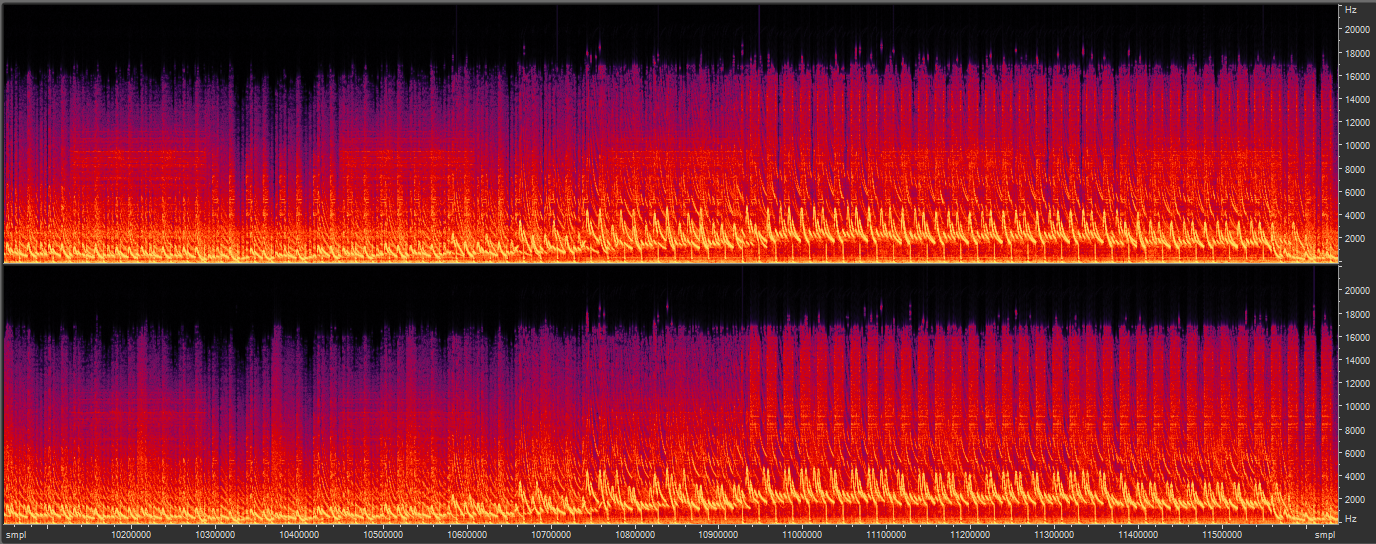
Task: Click 20000 on the upper channel frequency scale
Action: tap(1357, 29)
